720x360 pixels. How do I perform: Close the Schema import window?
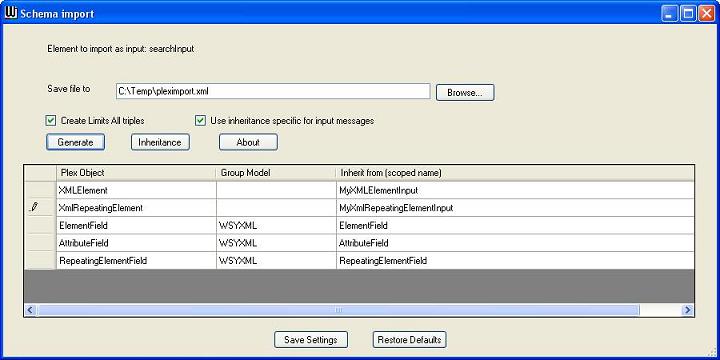tap(706, 13)
